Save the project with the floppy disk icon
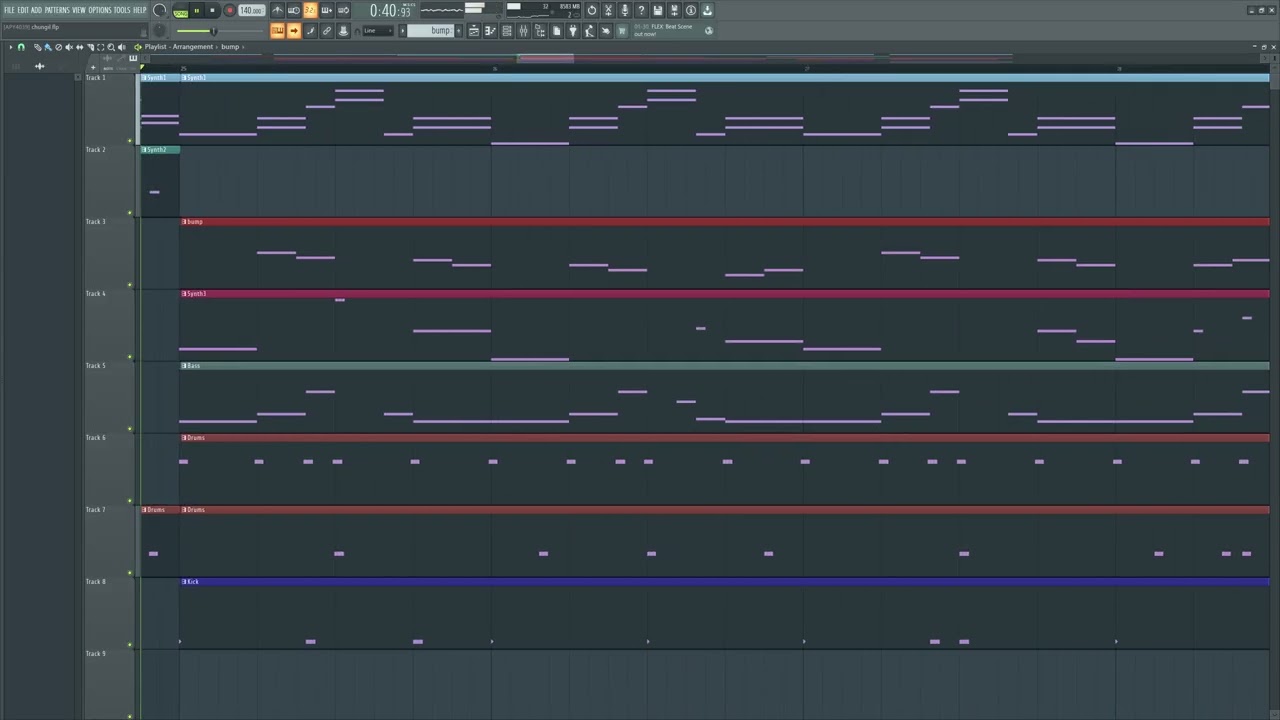 (657, 11)
